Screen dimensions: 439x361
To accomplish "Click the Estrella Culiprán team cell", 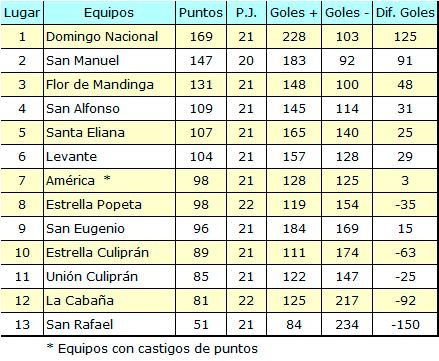I will 109,253.
